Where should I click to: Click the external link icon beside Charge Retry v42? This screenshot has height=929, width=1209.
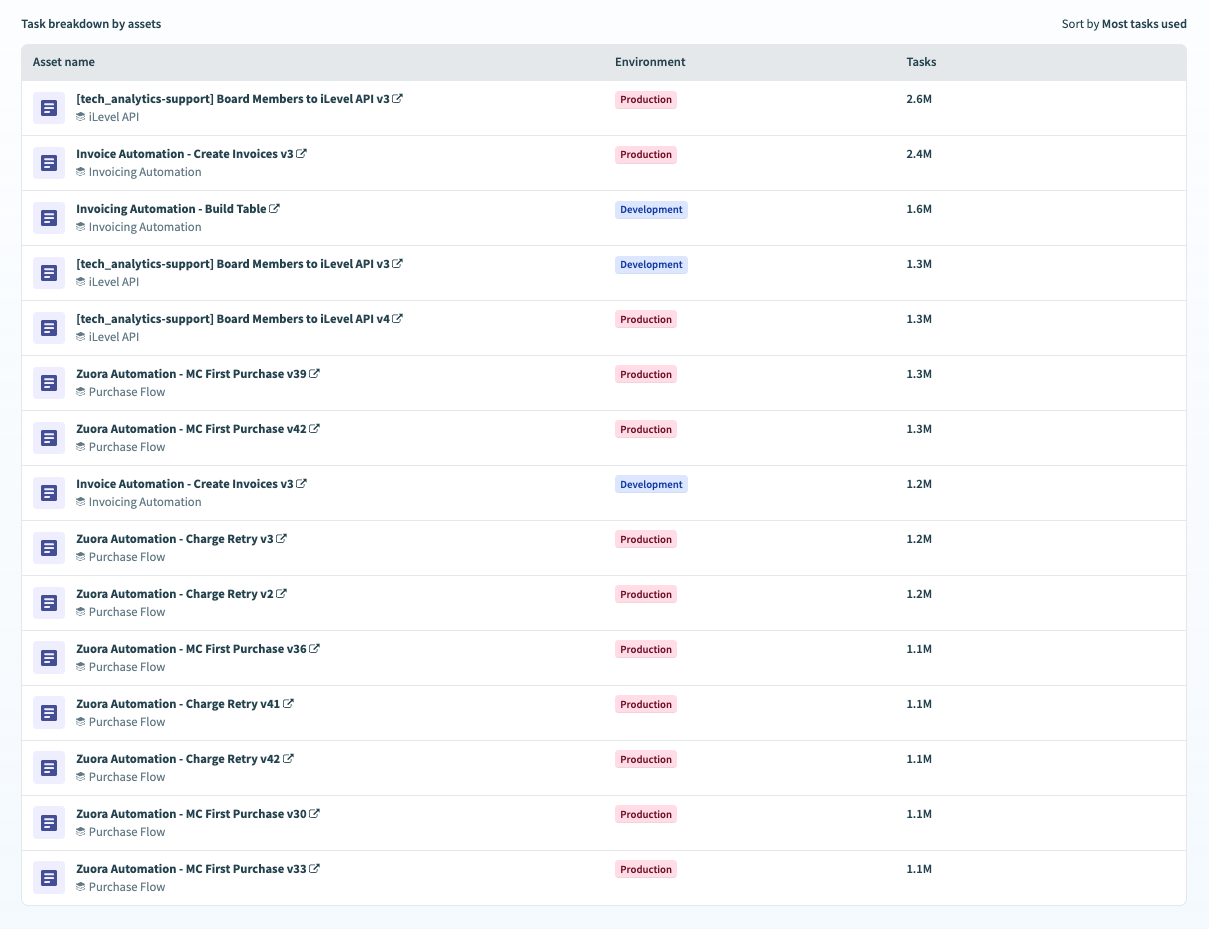[x=289, y=759]
